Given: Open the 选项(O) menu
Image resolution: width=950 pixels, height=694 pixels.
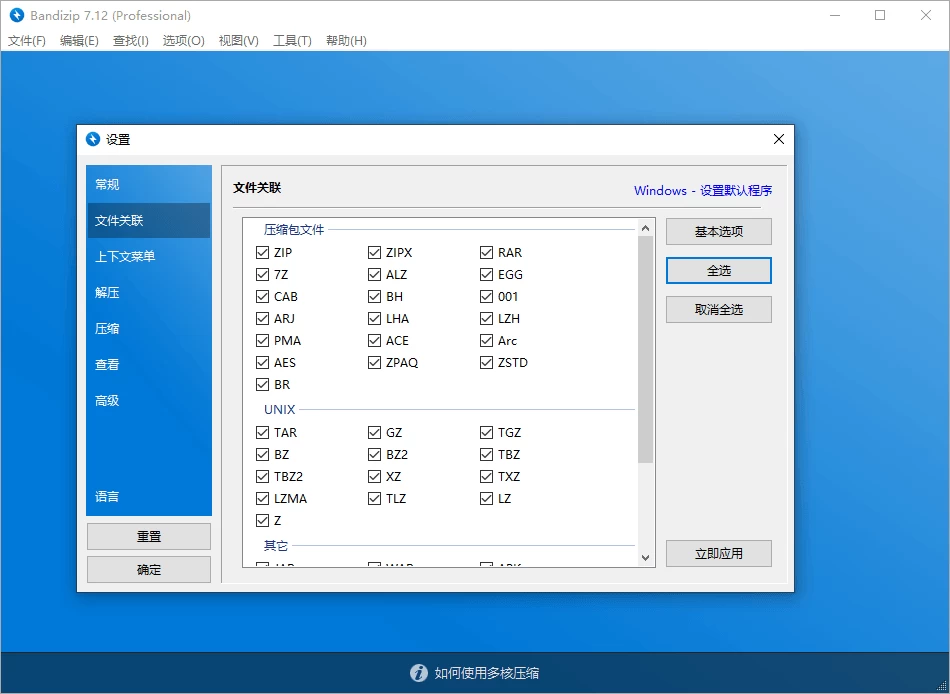Looking at the screenshot, I should 183,40.
